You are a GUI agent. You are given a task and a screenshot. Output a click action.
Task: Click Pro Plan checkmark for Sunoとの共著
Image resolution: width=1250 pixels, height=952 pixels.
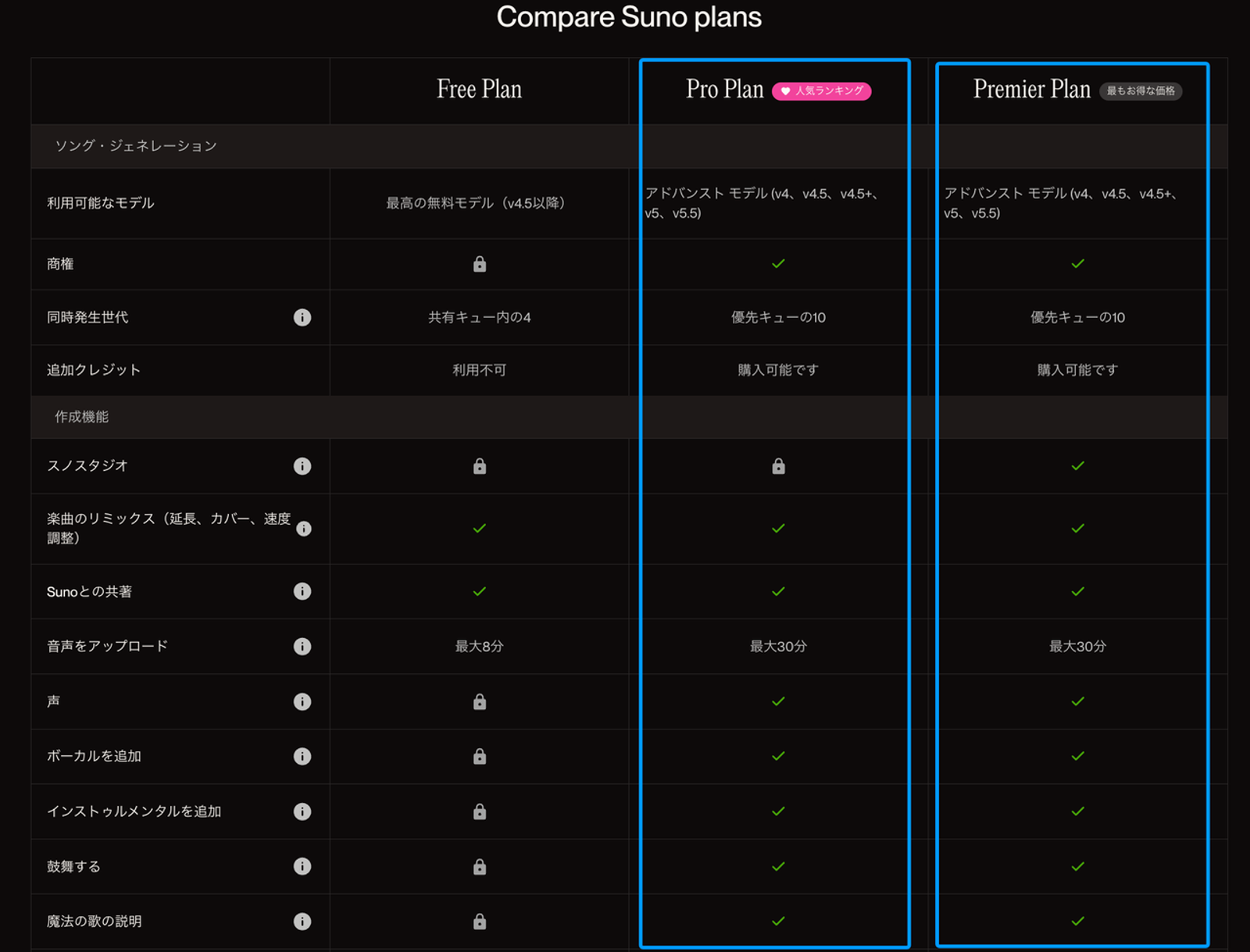coord(778,591)
